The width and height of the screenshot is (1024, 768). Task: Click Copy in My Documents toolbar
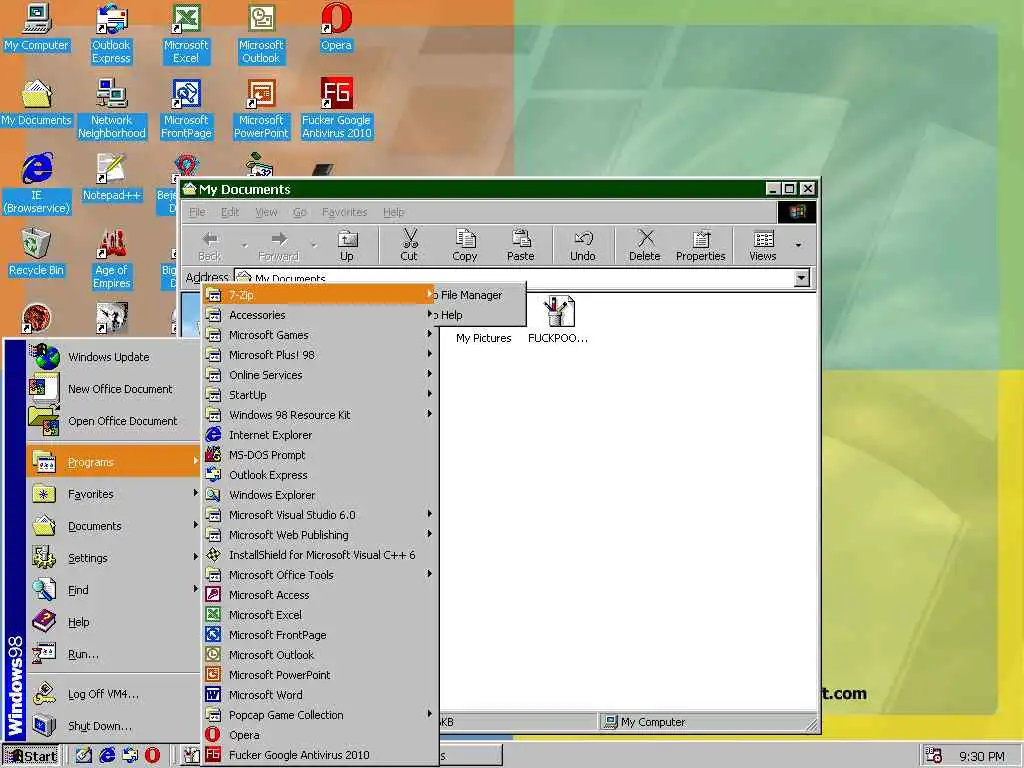(x=465, y=246)
